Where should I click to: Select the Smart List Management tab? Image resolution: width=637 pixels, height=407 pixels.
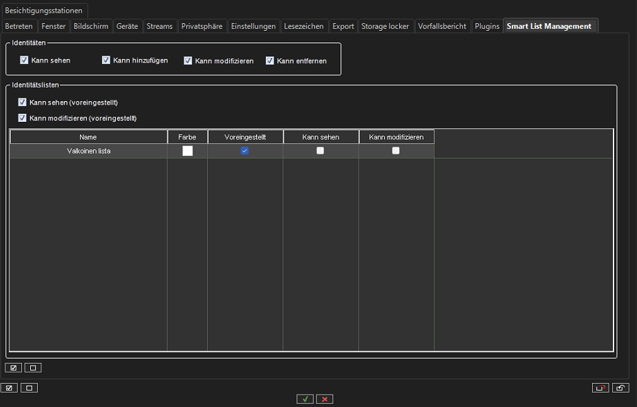pyautogui.click(x=549, y=26)
